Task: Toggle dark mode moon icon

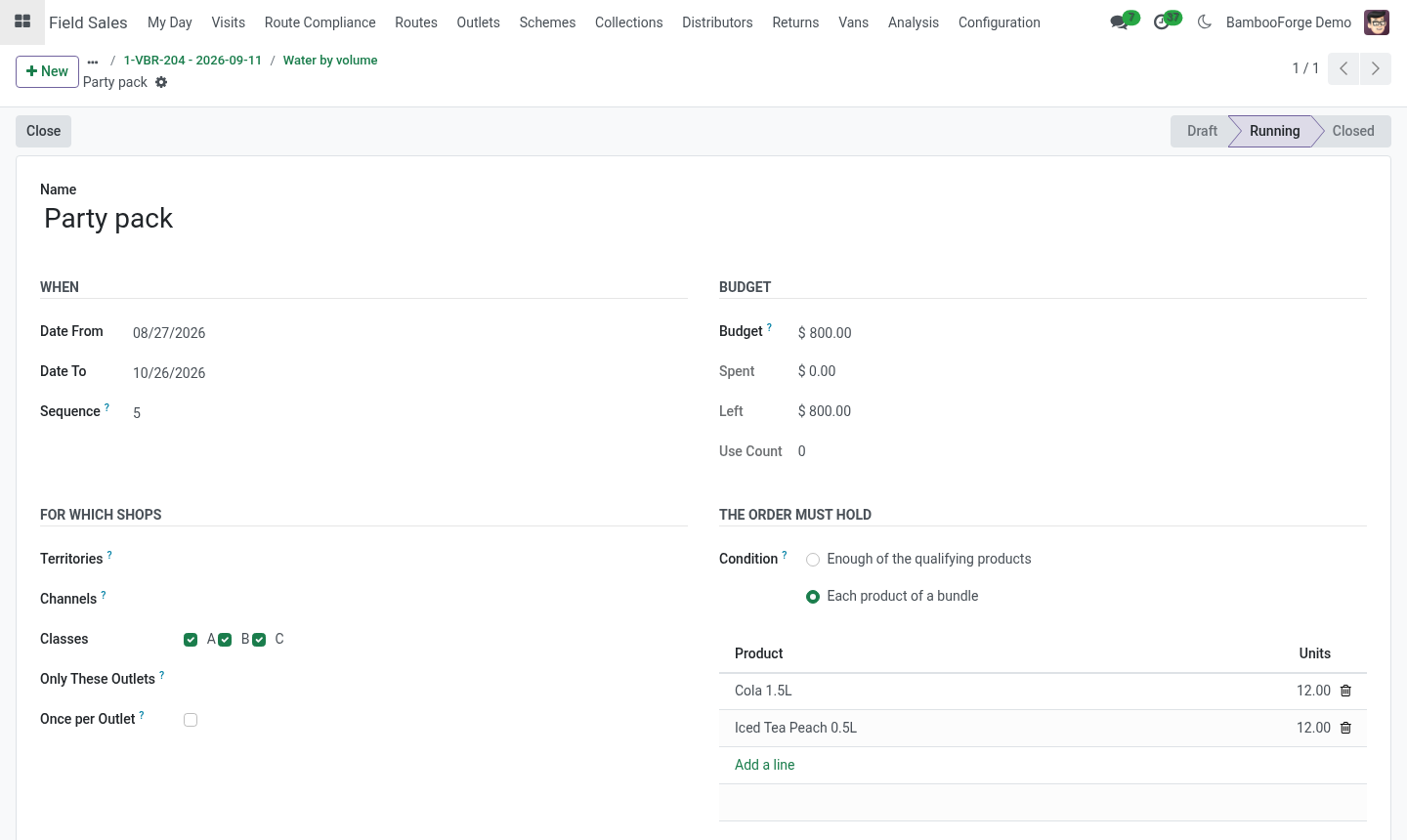Action: 1205,21
